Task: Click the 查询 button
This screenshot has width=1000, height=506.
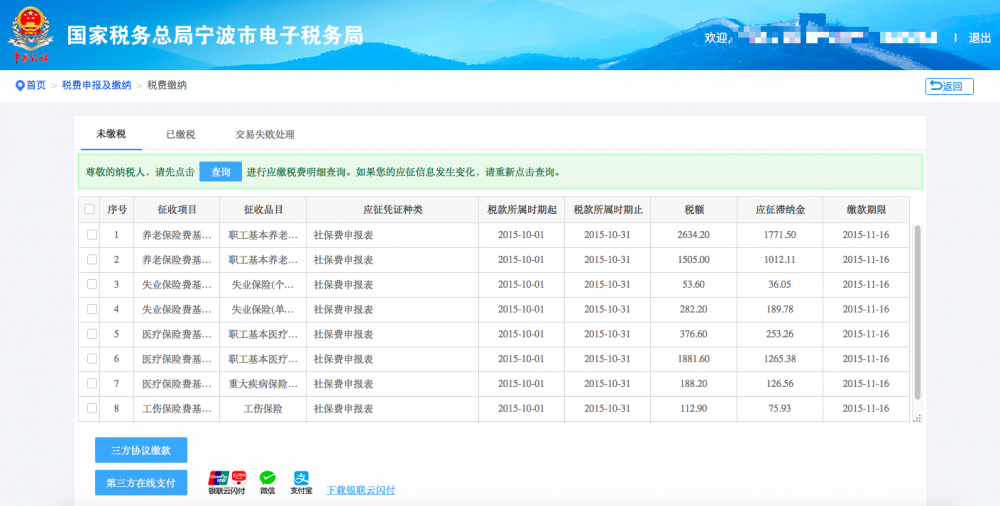Action: (221, 172)
